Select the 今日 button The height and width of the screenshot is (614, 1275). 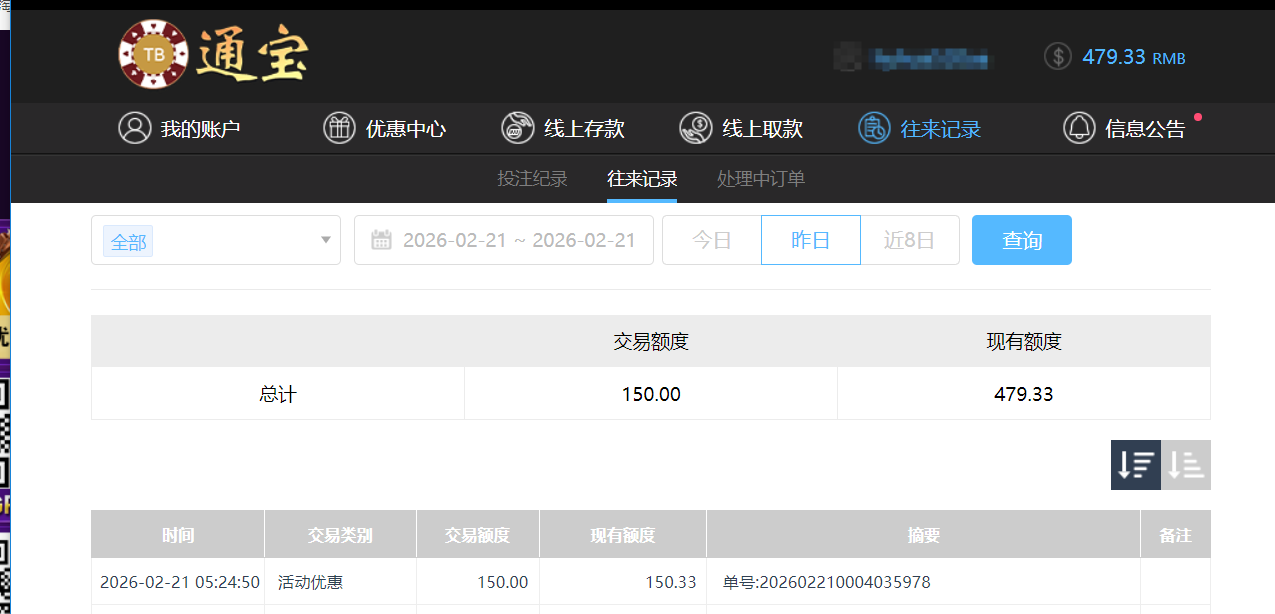[x=711, y=239]
